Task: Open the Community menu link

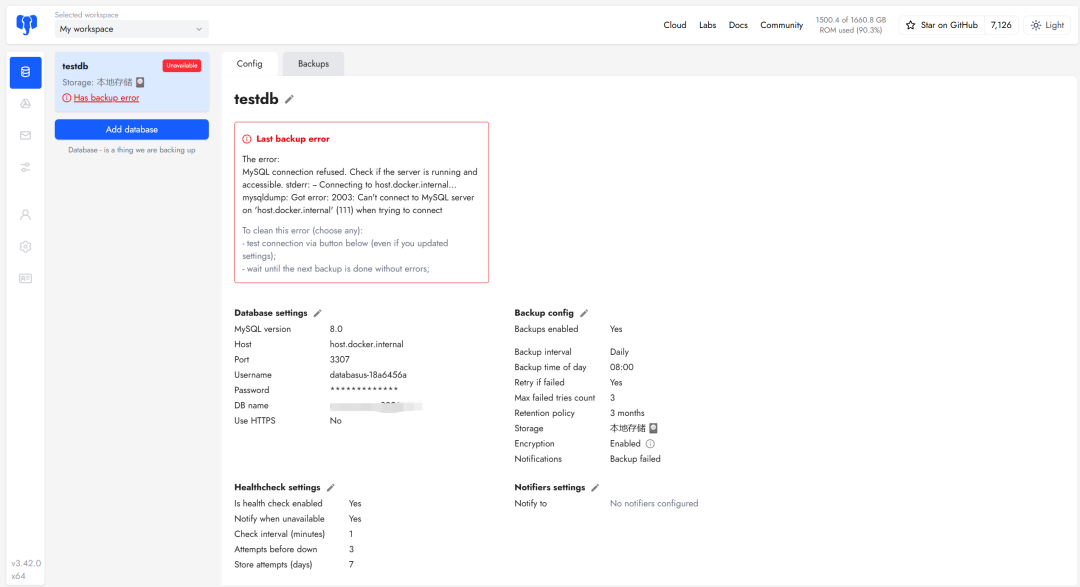Action: pyautogui.click(x=782, y=25)
